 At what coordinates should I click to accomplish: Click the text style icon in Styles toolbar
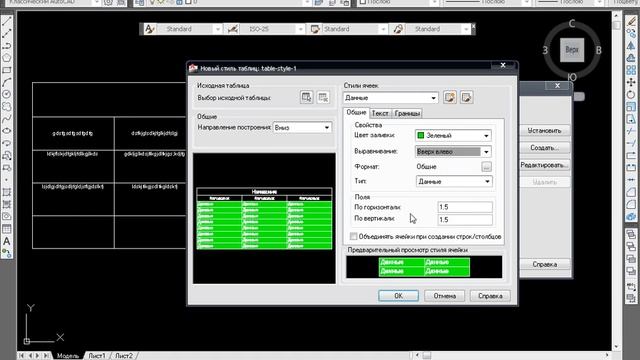[149, 29]
